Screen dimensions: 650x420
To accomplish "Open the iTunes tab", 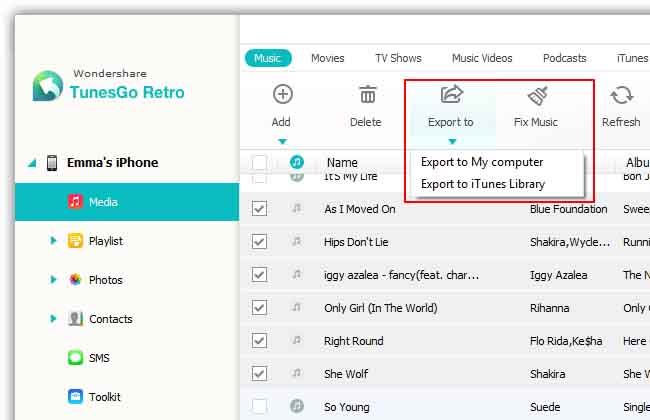I will 633,58.
